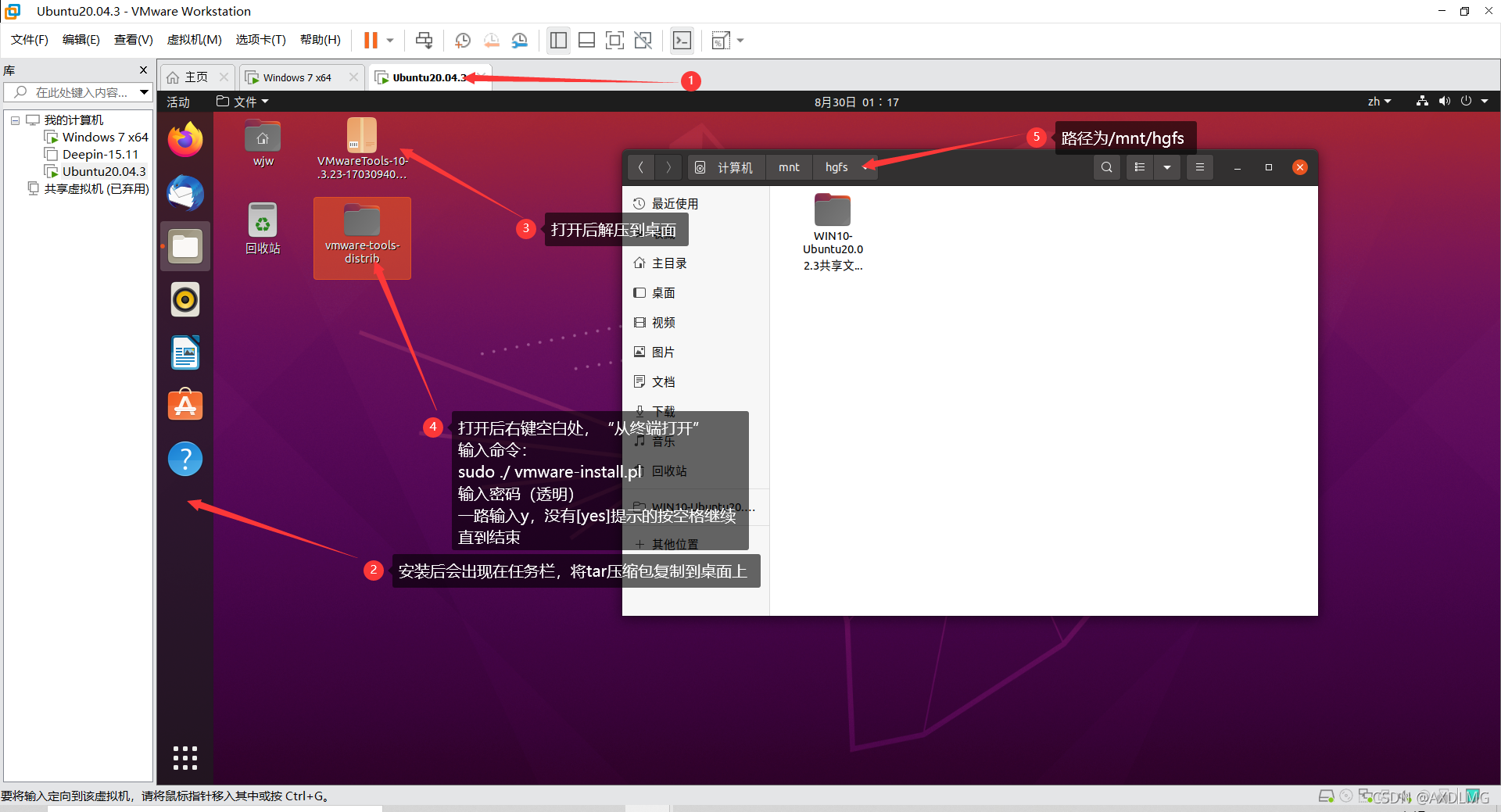
Task: Toggle the library sidebar view icon
Action: click(x=558, y=40)
